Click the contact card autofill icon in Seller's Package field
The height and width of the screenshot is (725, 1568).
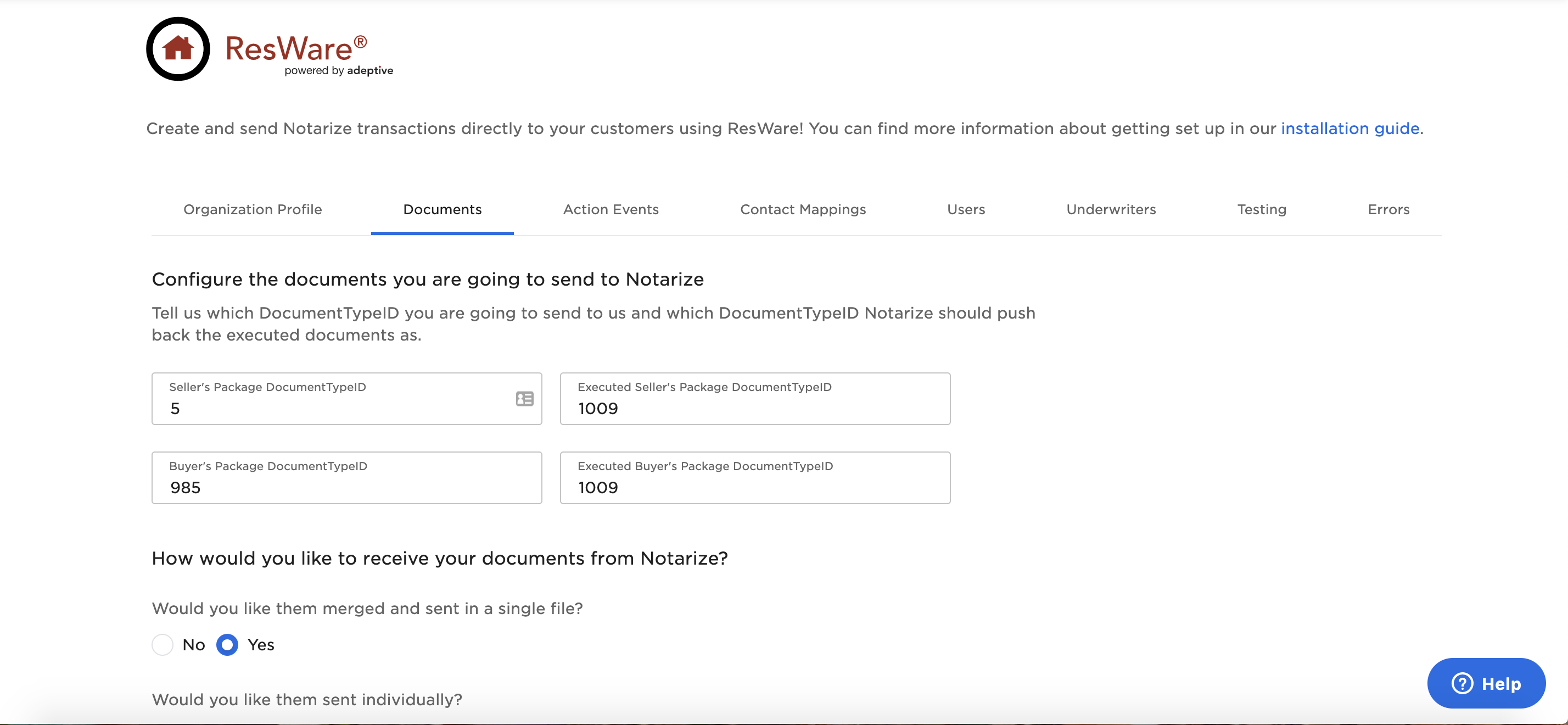coord(524,399)
